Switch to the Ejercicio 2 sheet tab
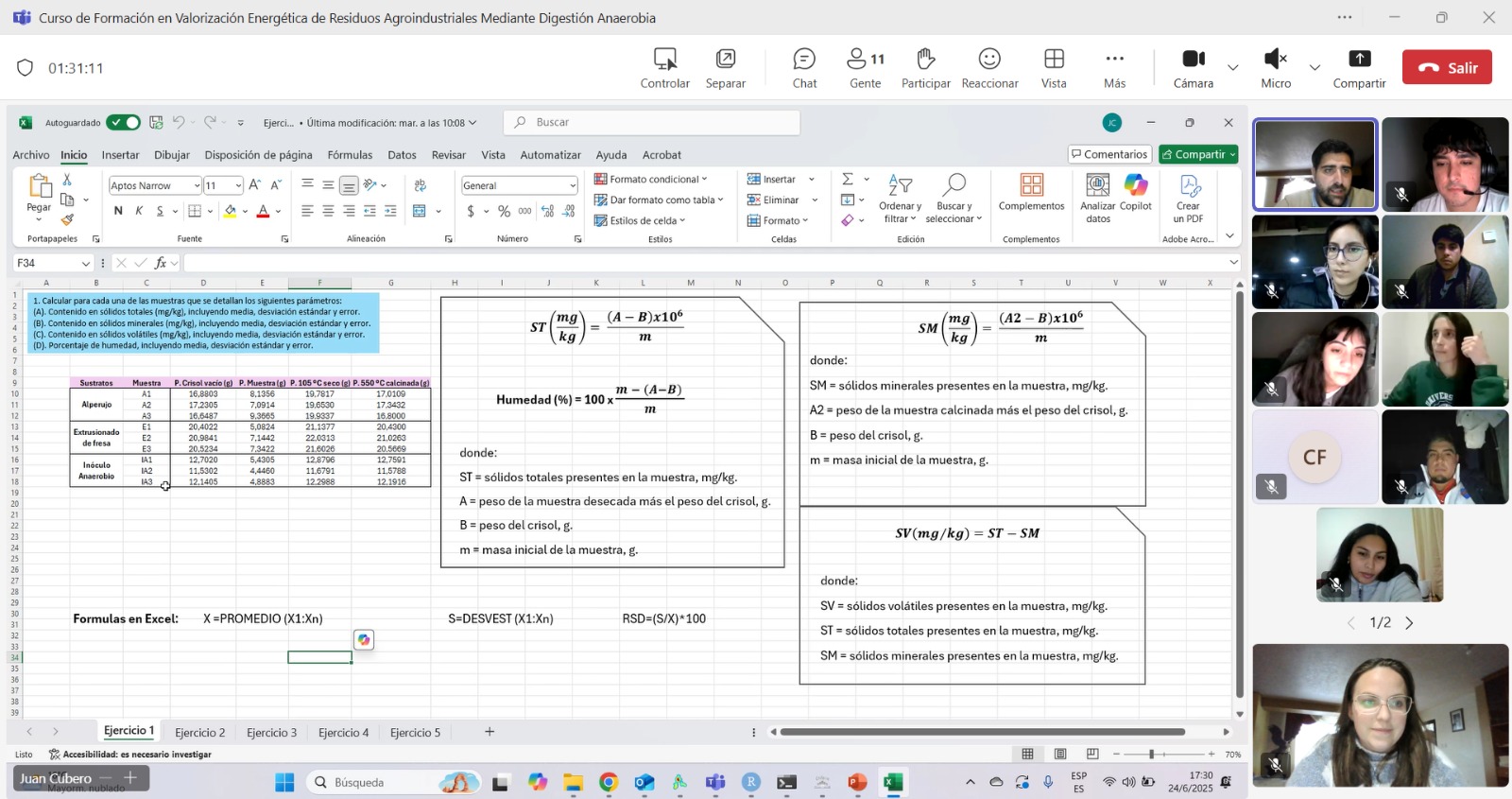Viewport: 1512px width, 799px height. tap(200, 733)
